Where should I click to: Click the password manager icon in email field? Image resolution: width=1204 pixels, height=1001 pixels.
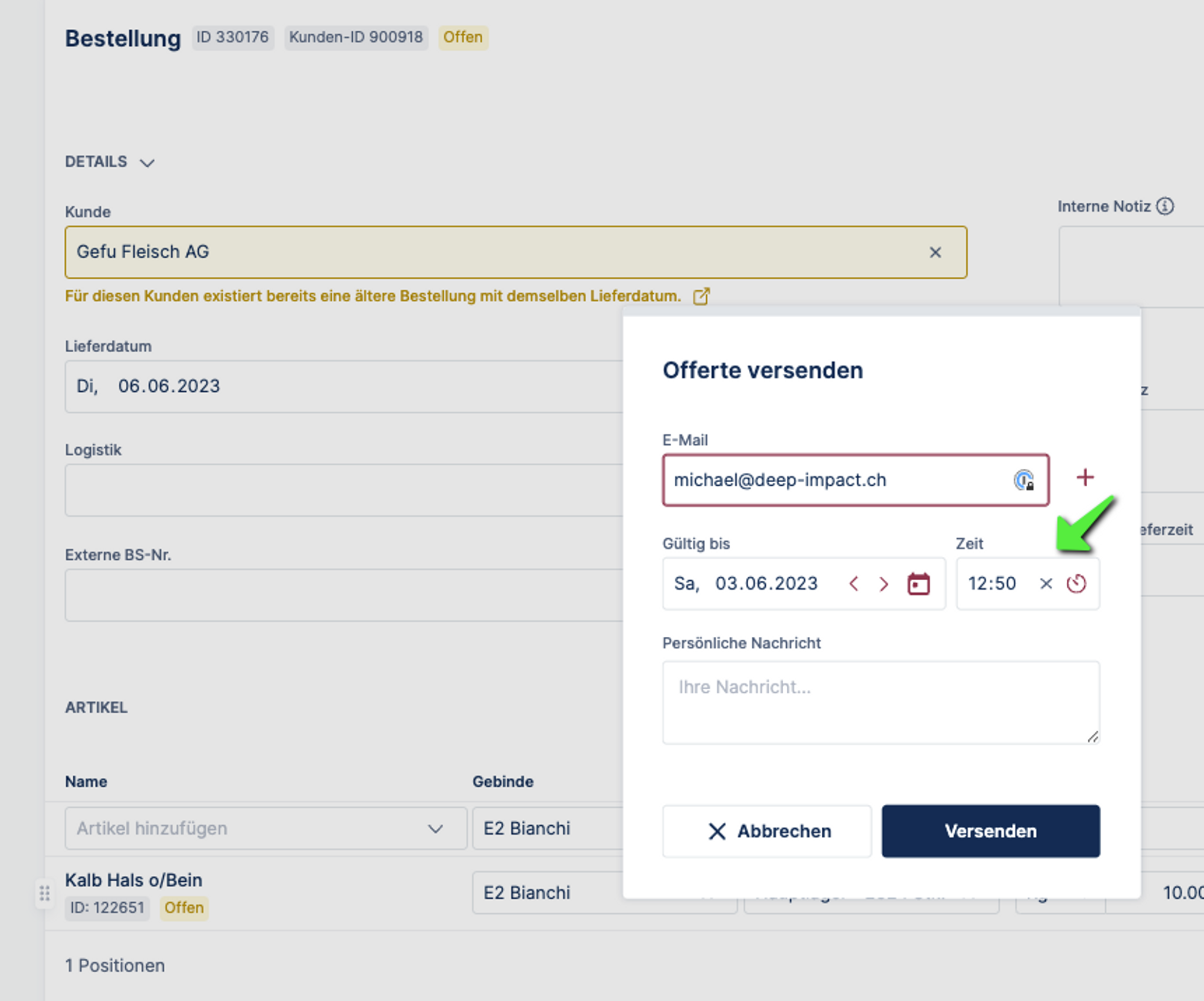point(1023,480)
